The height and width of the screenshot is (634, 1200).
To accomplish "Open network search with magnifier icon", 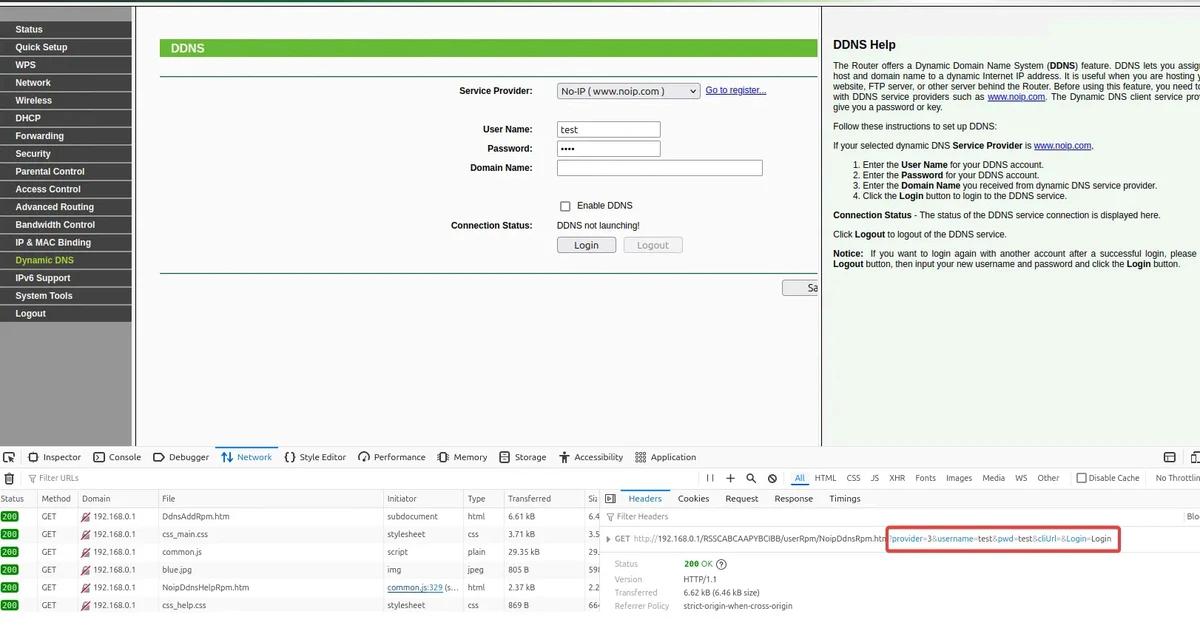I will click(751, 478).
